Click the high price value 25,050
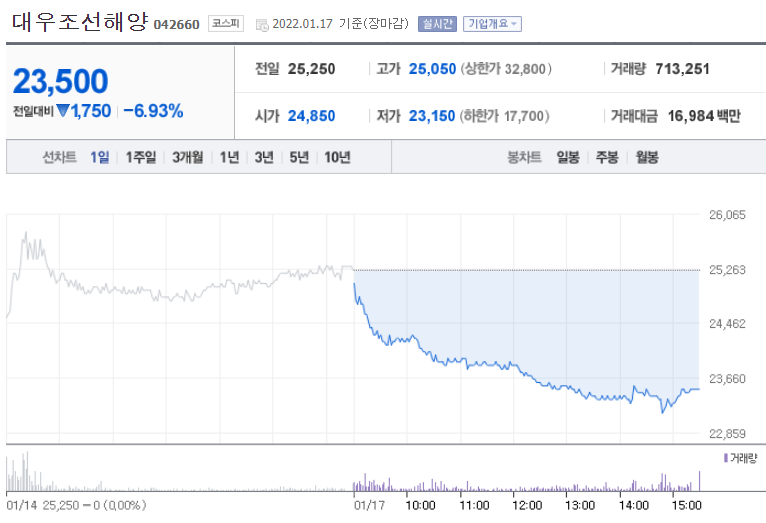The height and width of the screenshot is (523, 766). 432,69
